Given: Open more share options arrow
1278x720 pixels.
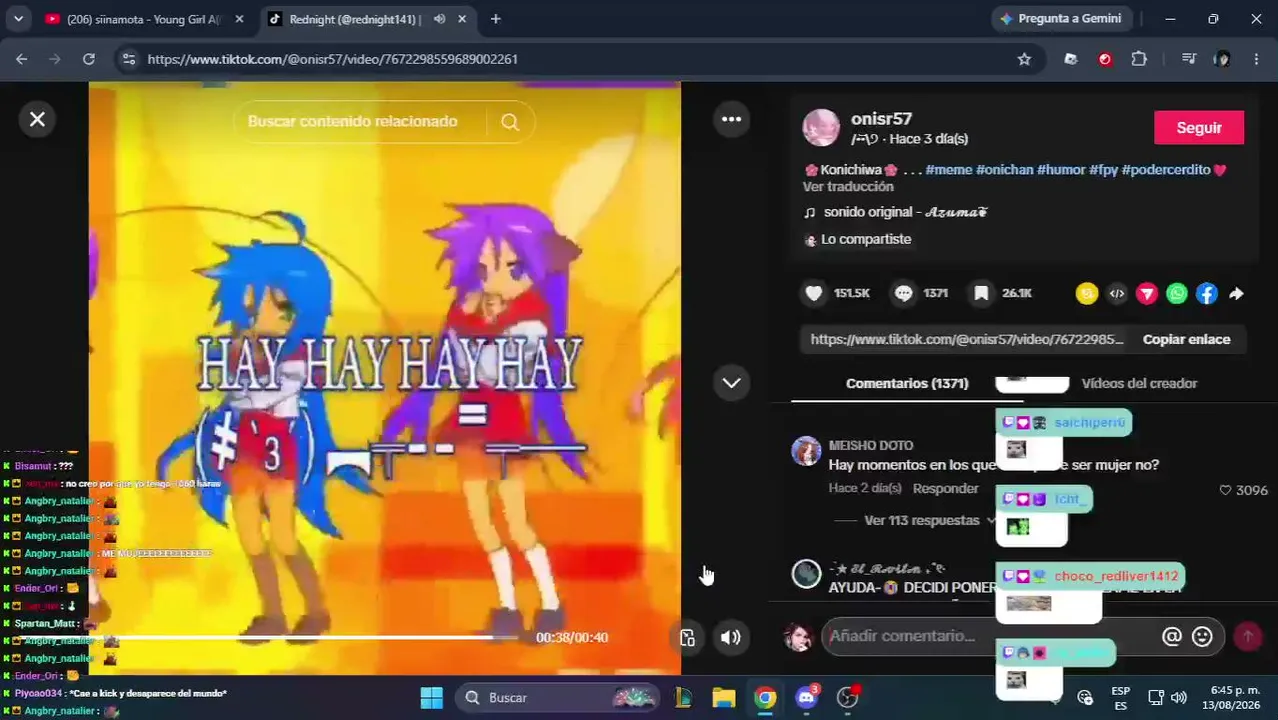Looking at the screenshot, I should (1236, 293).
